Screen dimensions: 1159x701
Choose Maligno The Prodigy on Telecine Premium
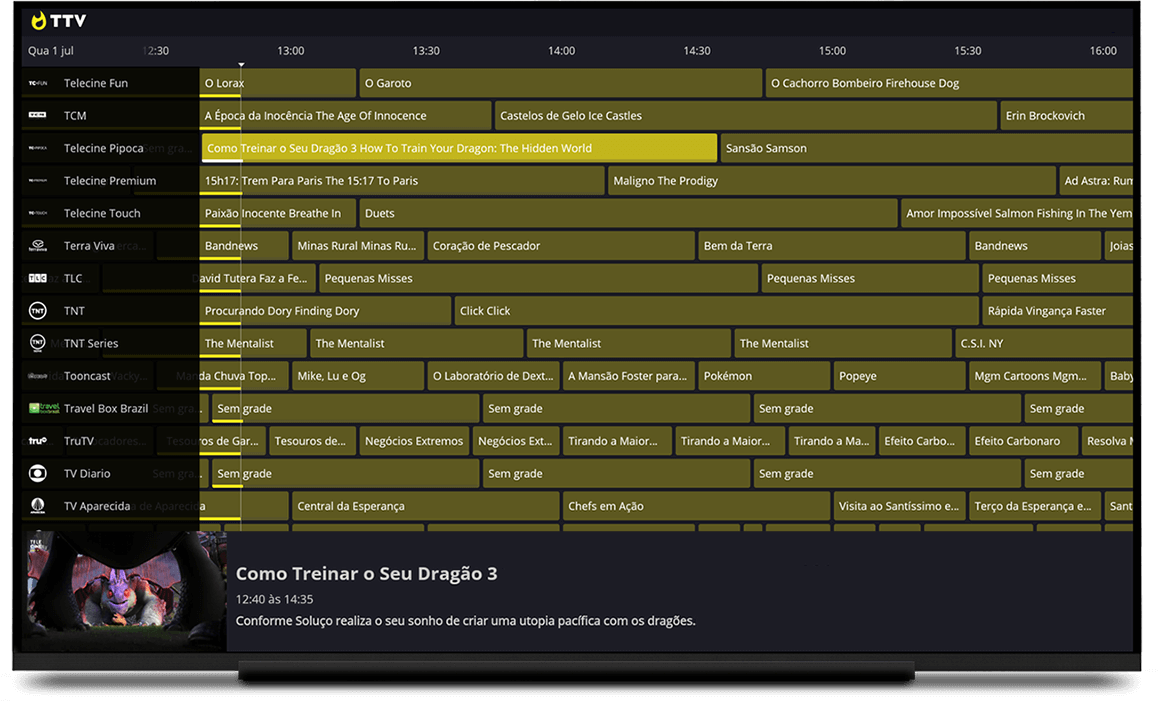(x=830, y=181)
